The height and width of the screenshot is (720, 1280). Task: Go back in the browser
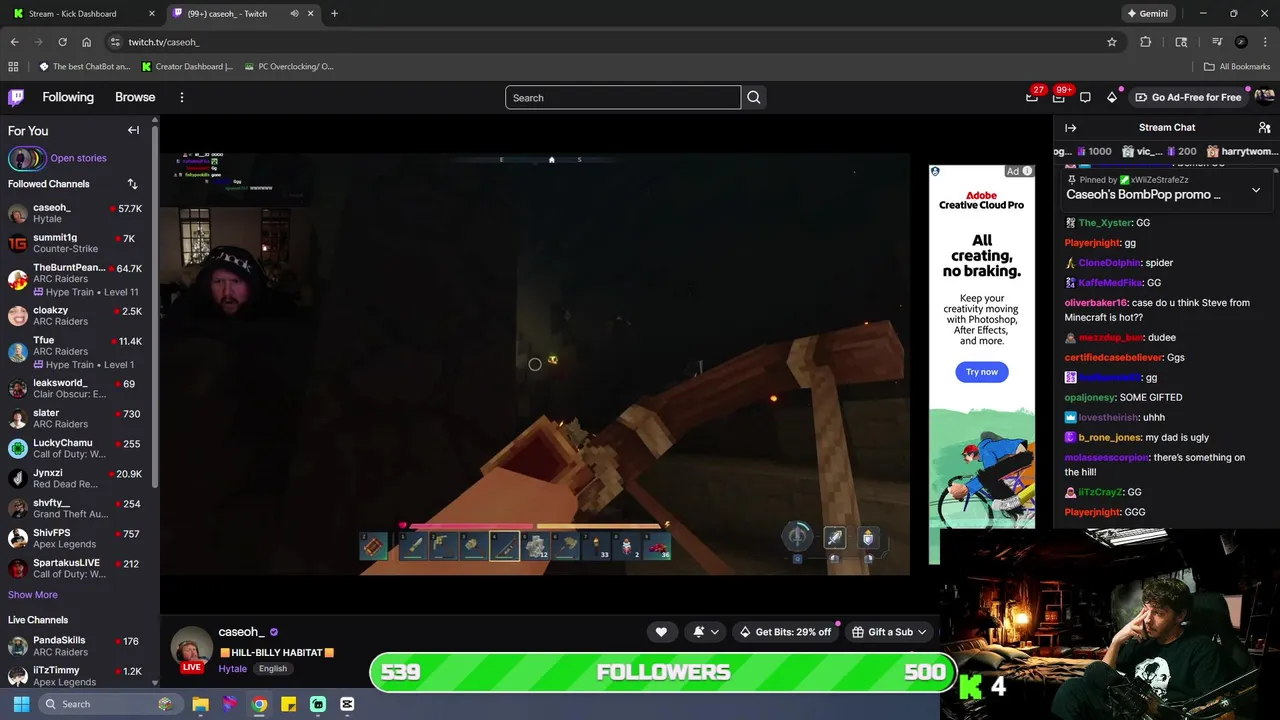14,42
